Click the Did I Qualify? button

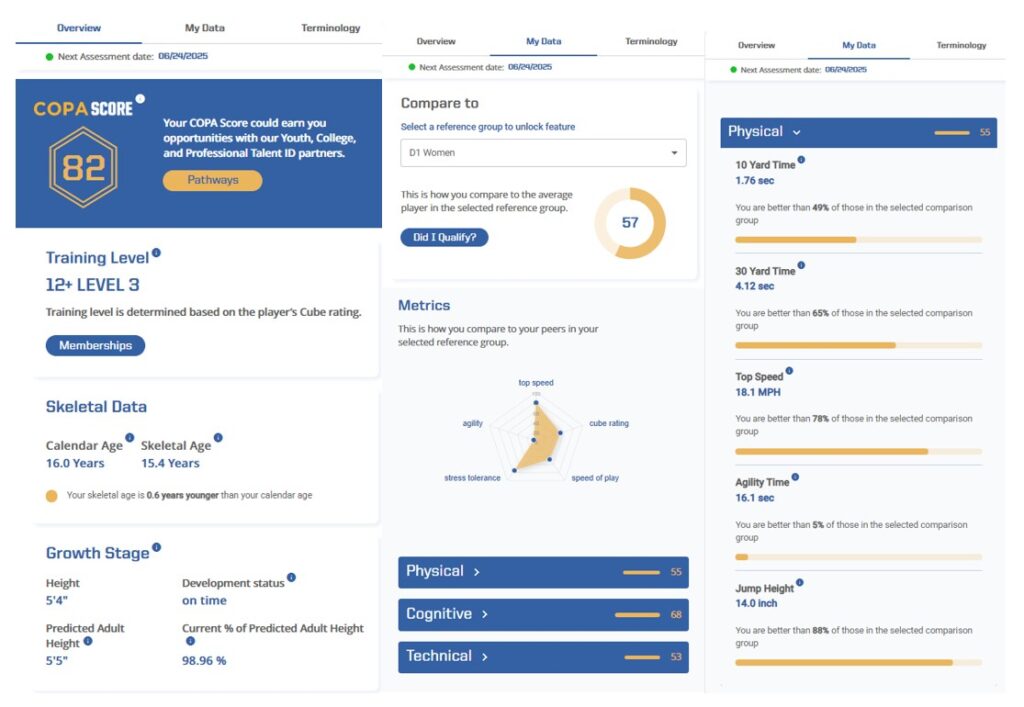coord(444,237)
